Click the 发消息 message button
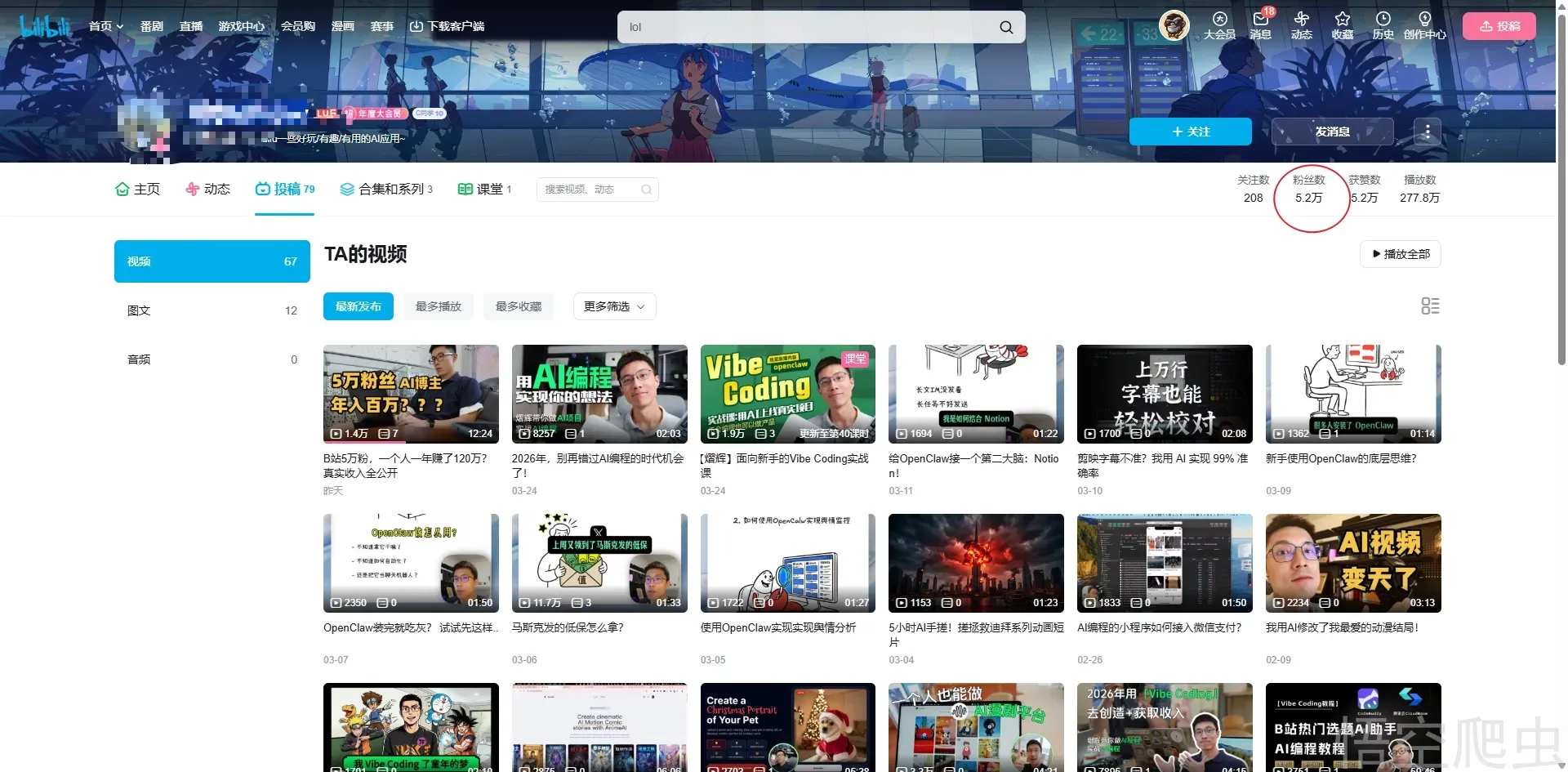 (1333, 132)
